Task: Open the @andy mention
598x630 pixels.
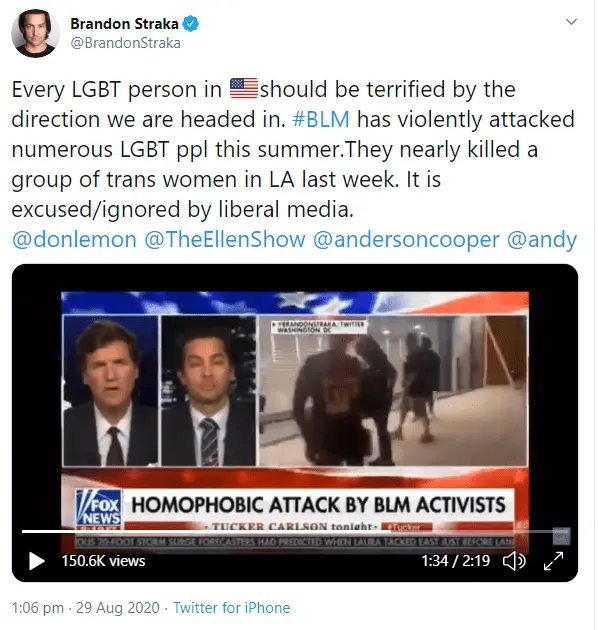Action: tap(542, 239)
